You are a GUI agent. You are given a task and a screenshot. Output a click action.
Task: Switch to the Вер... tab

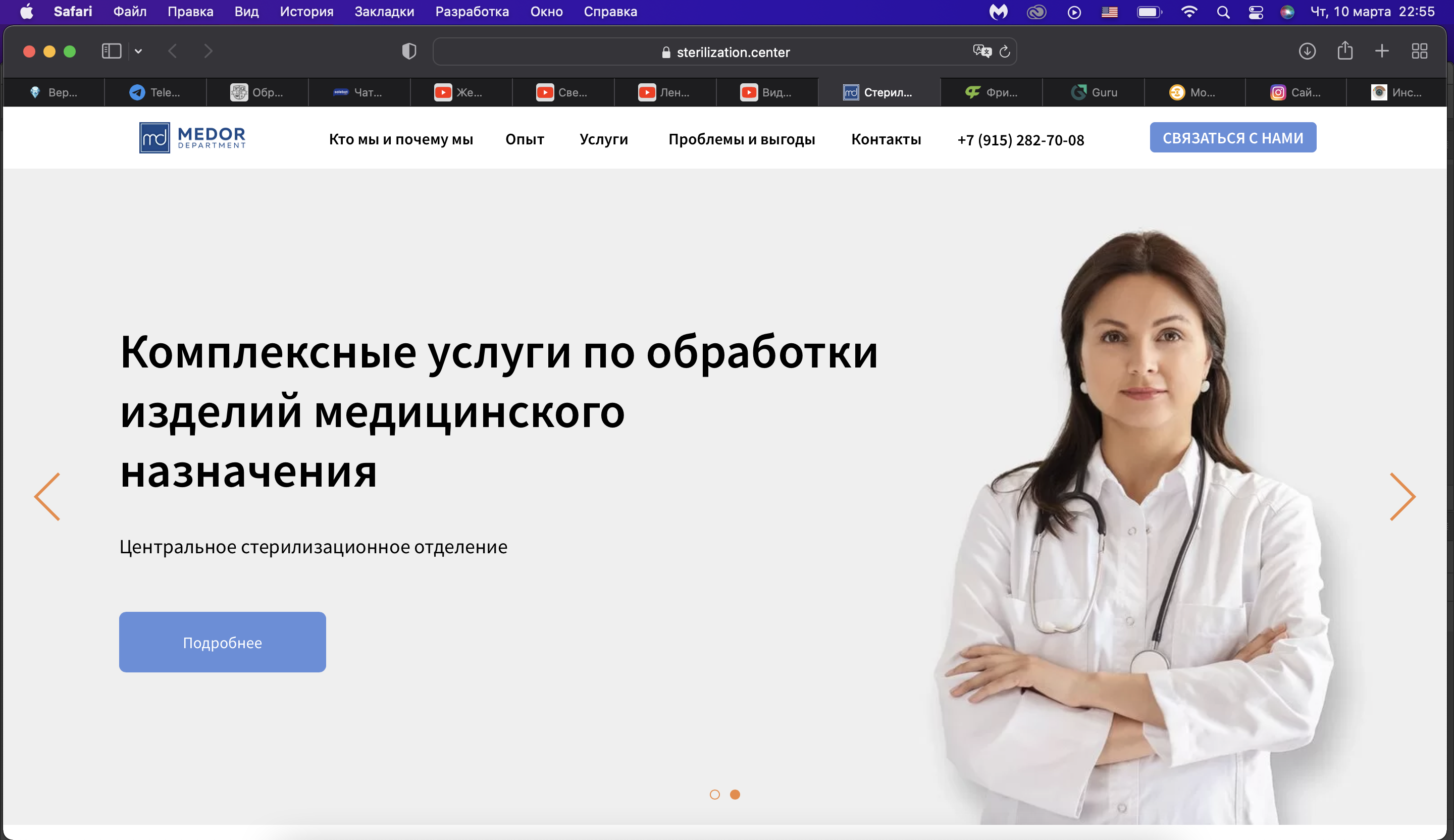click(x=54, y=92)
